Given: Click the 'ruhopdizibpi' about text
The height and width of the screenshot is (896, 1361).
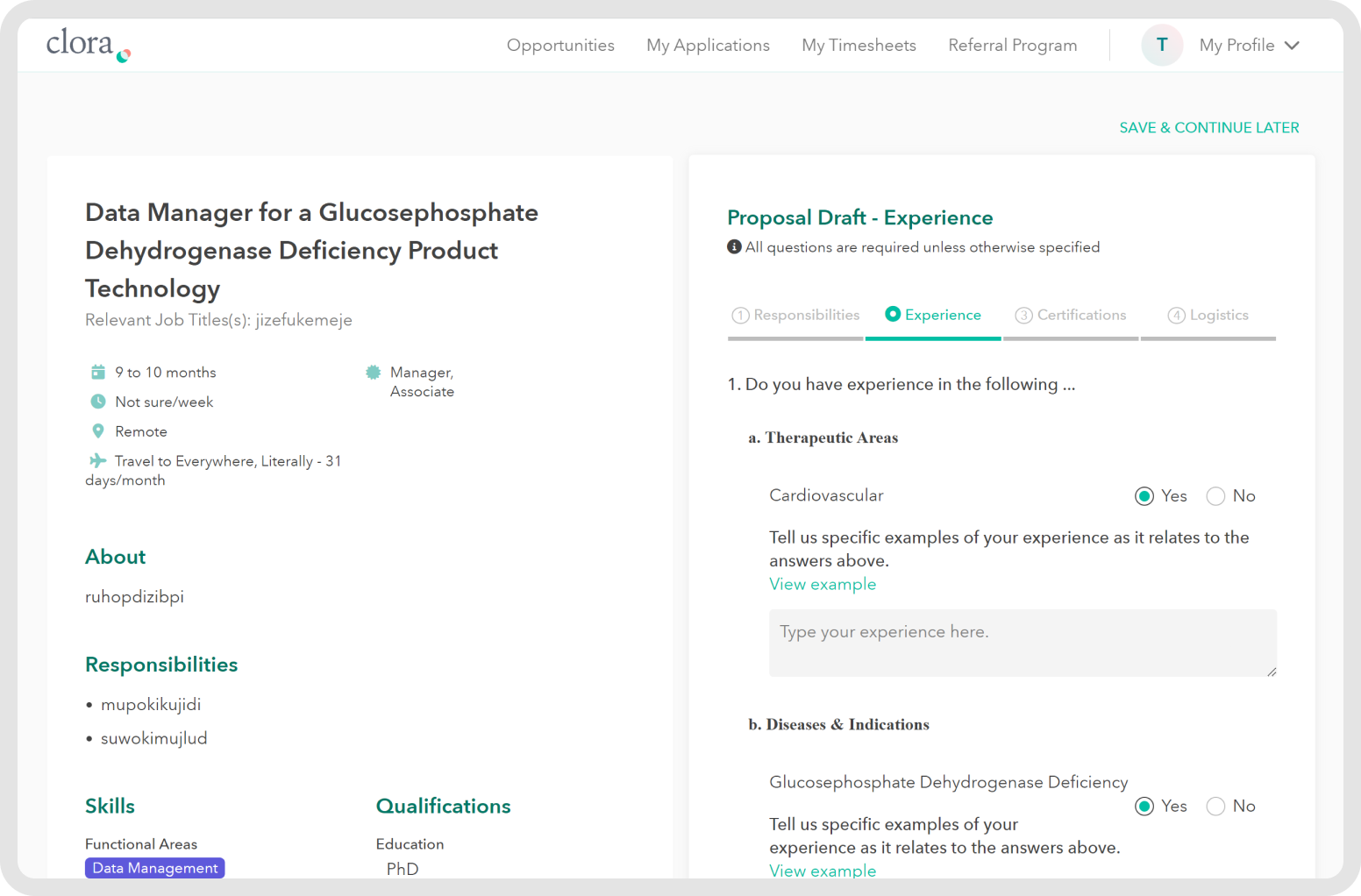Looking at the screenshot, I should tap(134, 597).
